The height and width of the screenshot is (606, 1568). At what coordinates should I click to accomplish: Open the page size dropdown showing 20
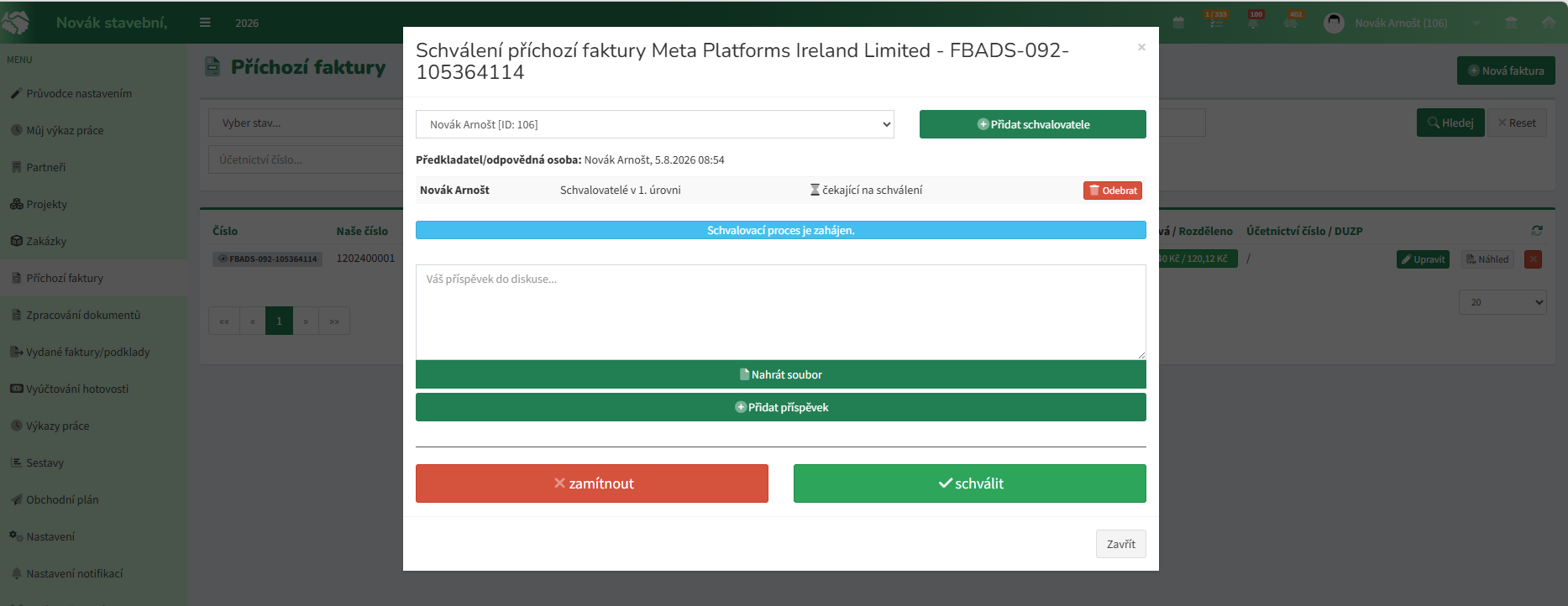click(x=1503, y=302)
